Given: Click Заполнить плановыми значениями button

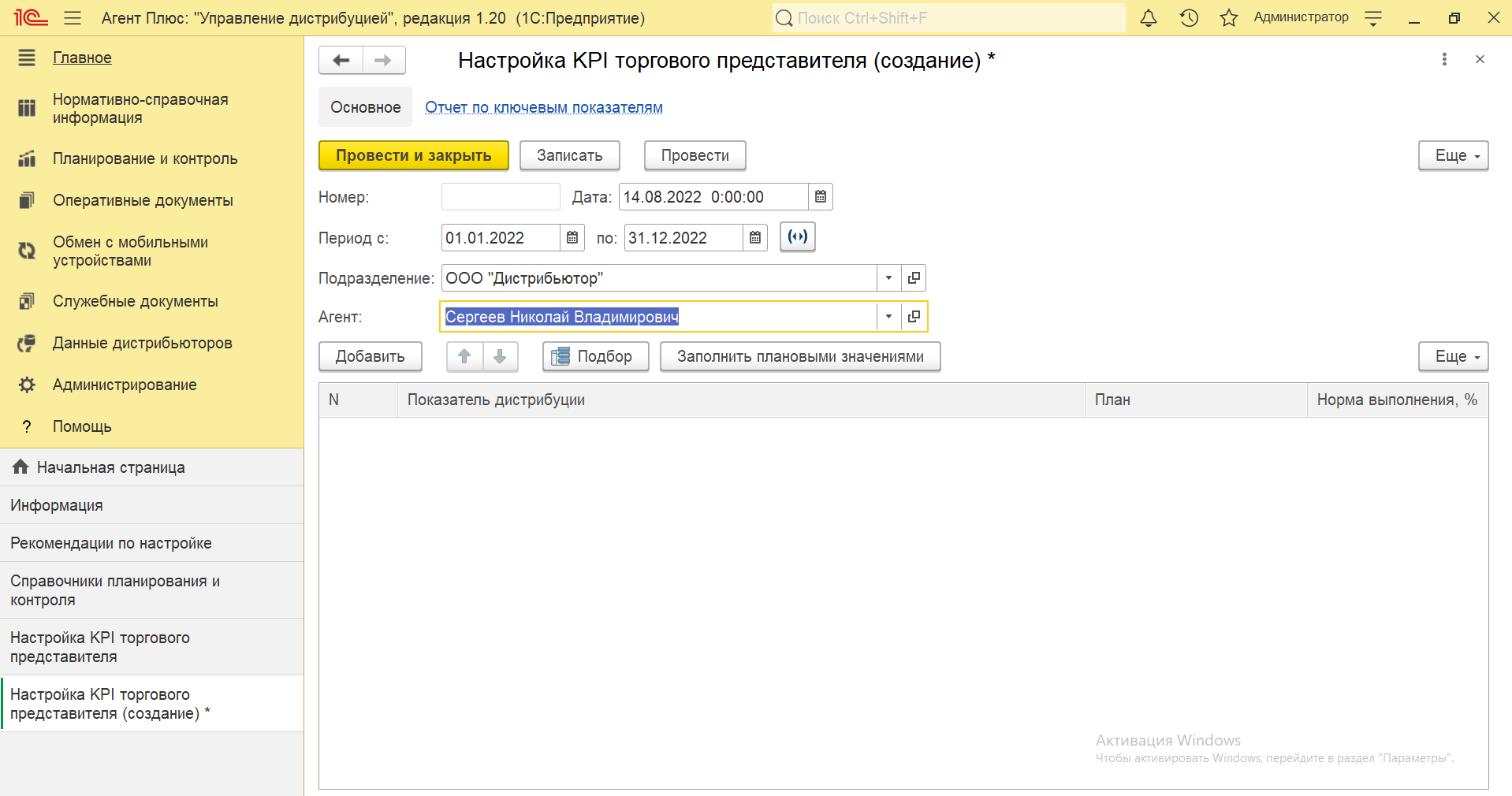Looking at the screenshot, I should click(800, 356).
